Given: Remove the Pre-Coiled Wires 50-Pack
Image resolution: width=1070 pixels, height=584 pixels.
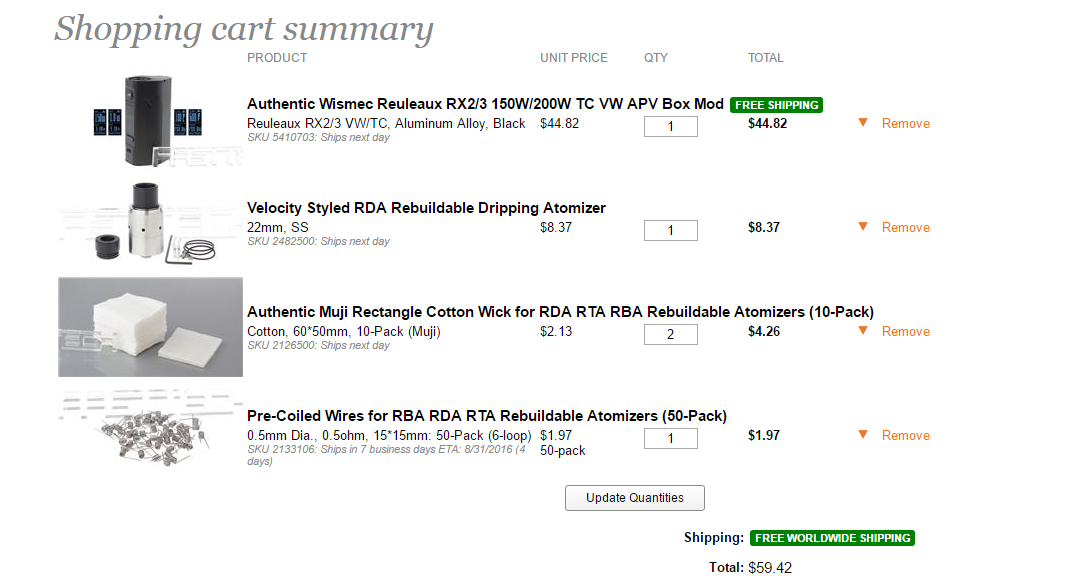Looking at the screenshot, I should [906, 435].
